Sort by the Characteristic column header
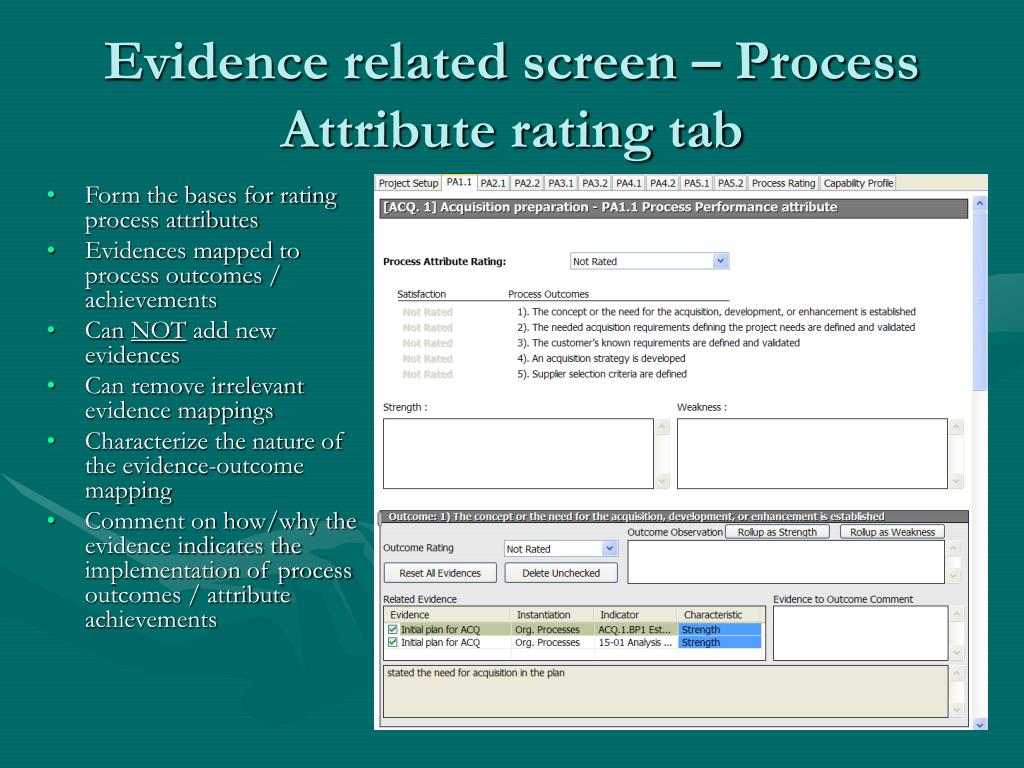This screenshot has width=1024, height=768. 720,615
